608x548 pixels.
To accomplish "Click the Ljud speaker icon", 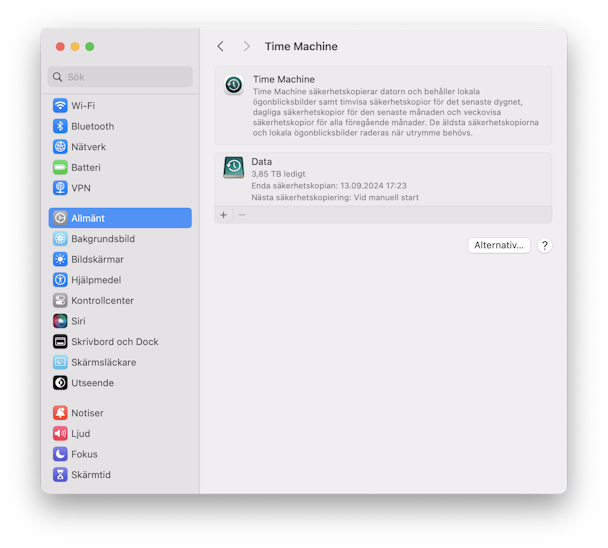I will [x=60, y=433].
